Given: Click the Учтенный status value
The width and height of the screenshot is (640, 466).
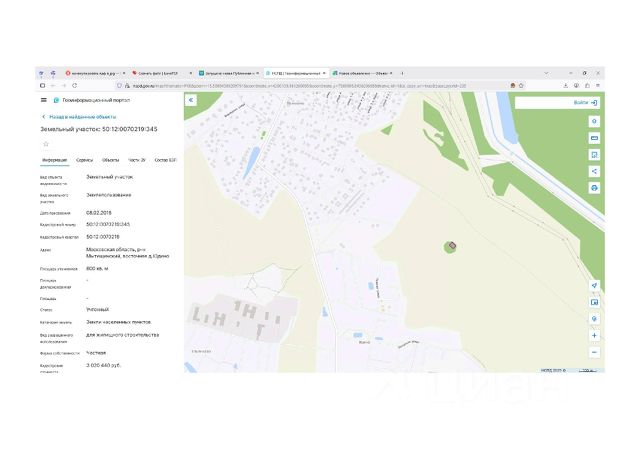Looking at the screenshot, I should point(98,309).
